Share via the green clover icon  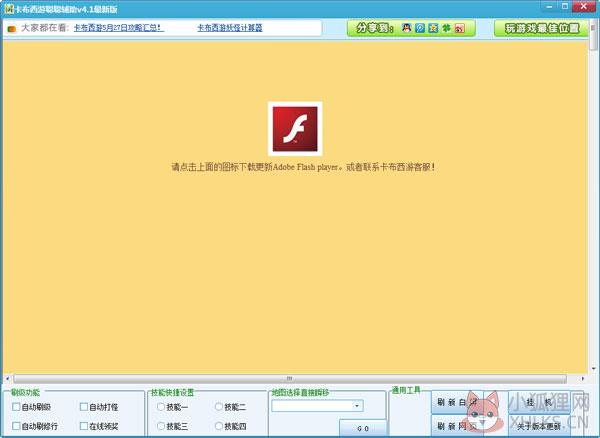[x=446, y=28]
